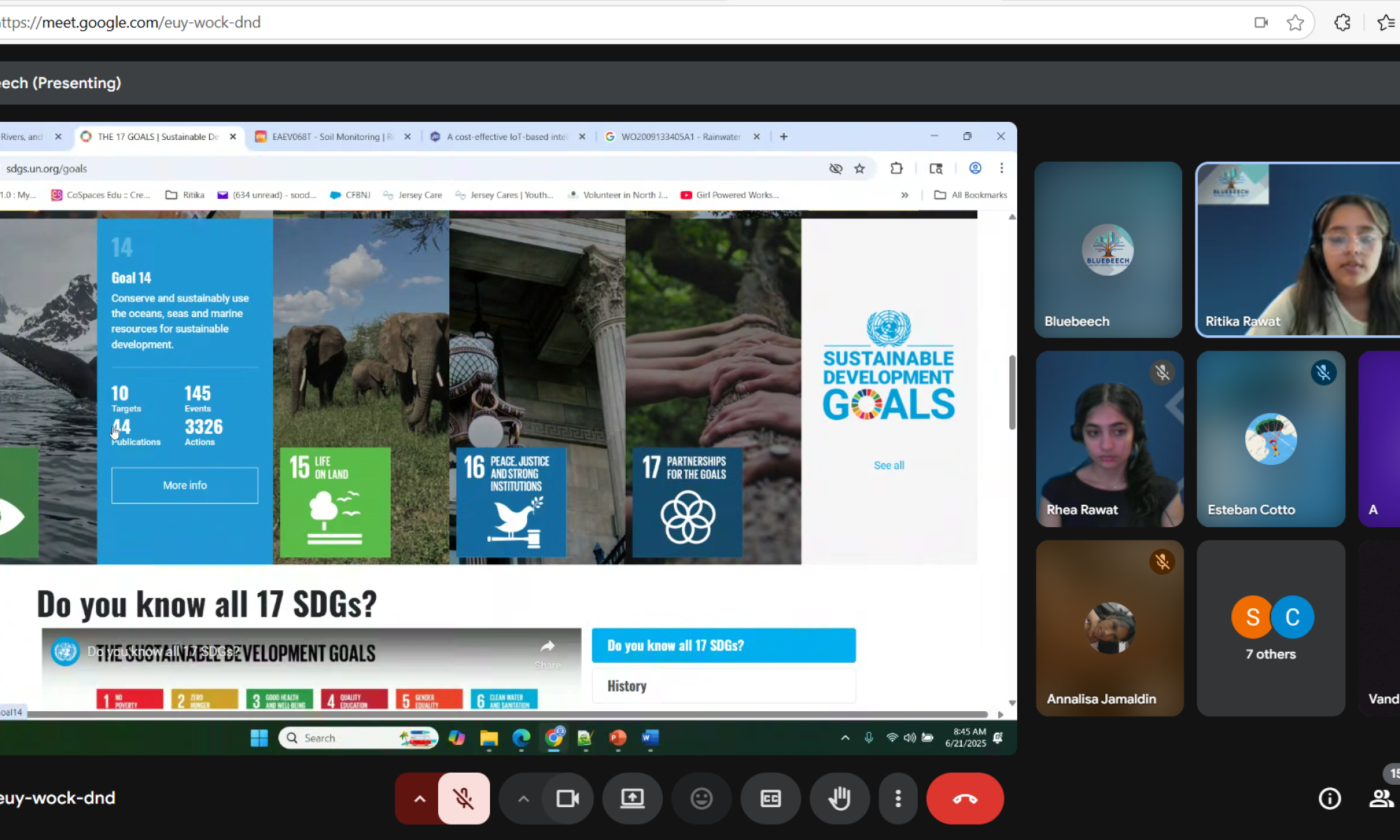
Task: Turn on closed captions
Action: click(771, 799)
